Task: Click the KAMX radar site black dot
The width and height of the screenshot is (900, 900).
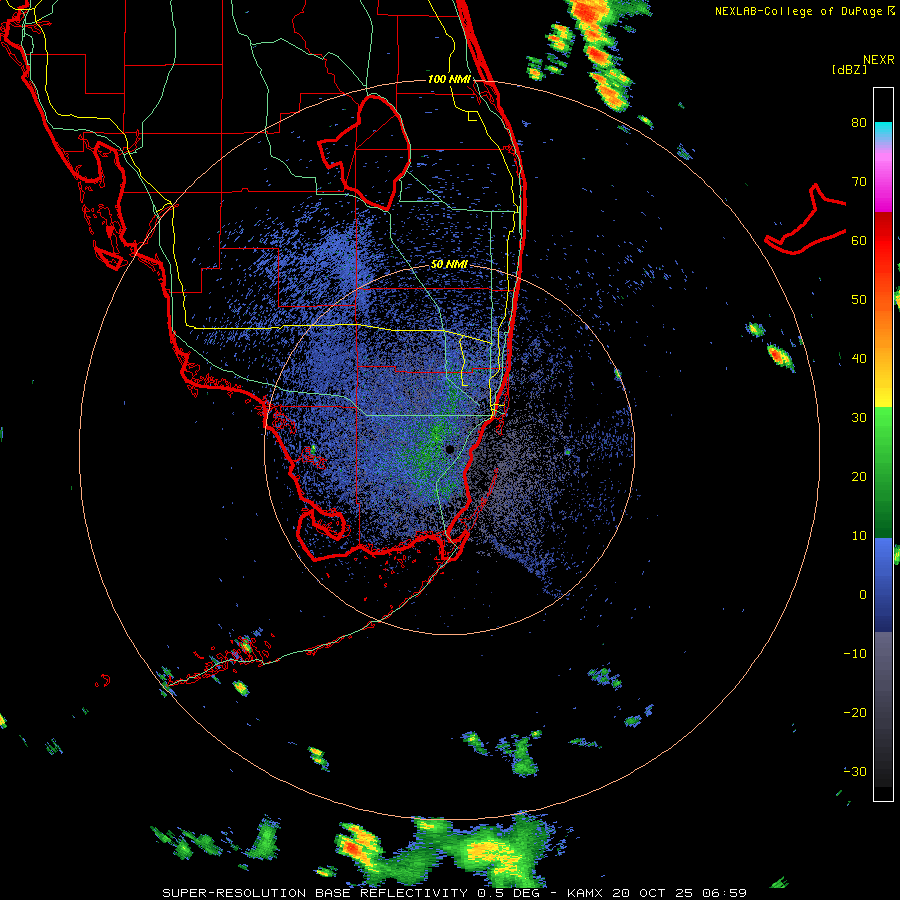Action: (x=449, y=449)
